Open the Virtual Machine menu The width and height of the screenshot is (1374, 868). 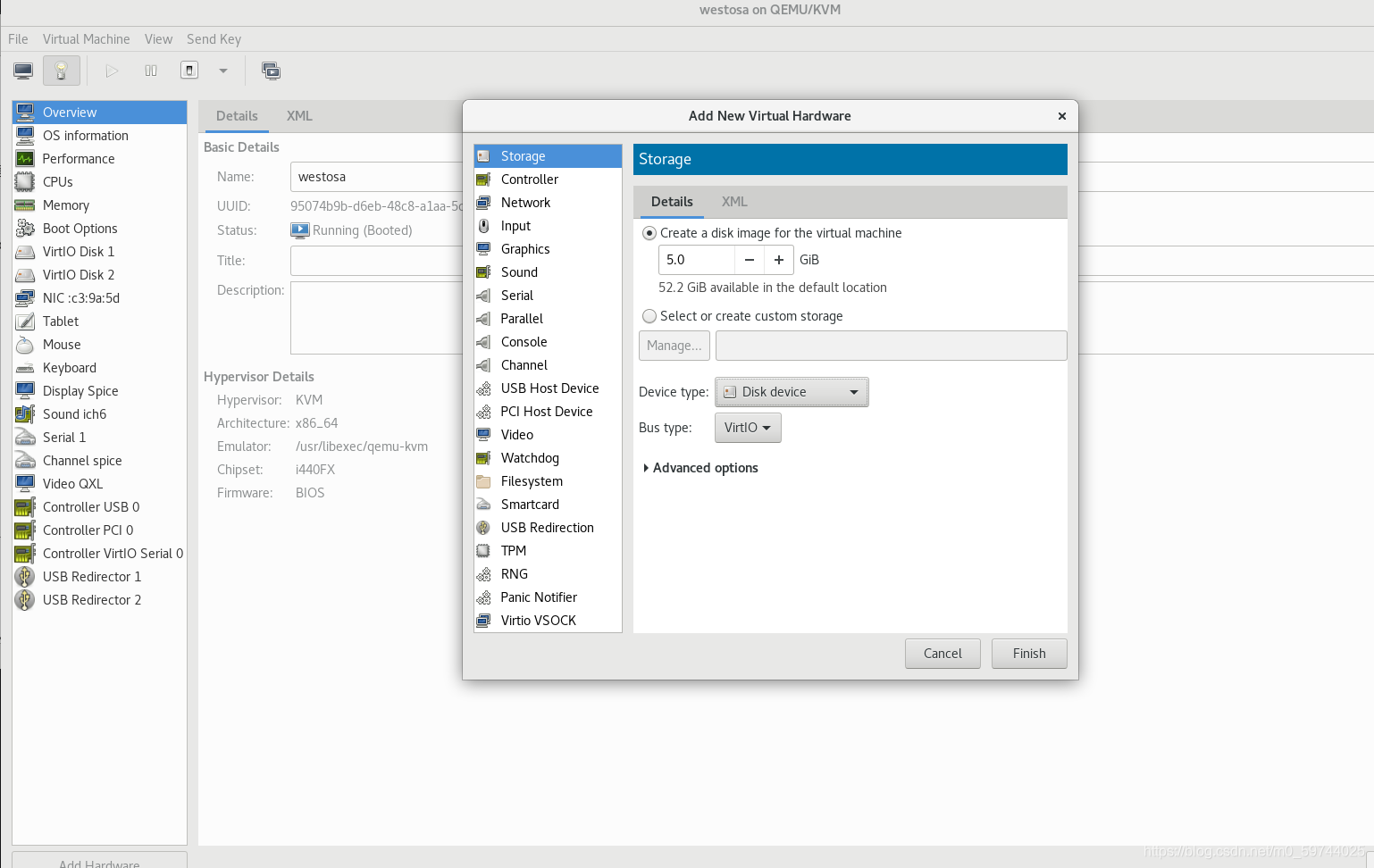tap(86, 39)
